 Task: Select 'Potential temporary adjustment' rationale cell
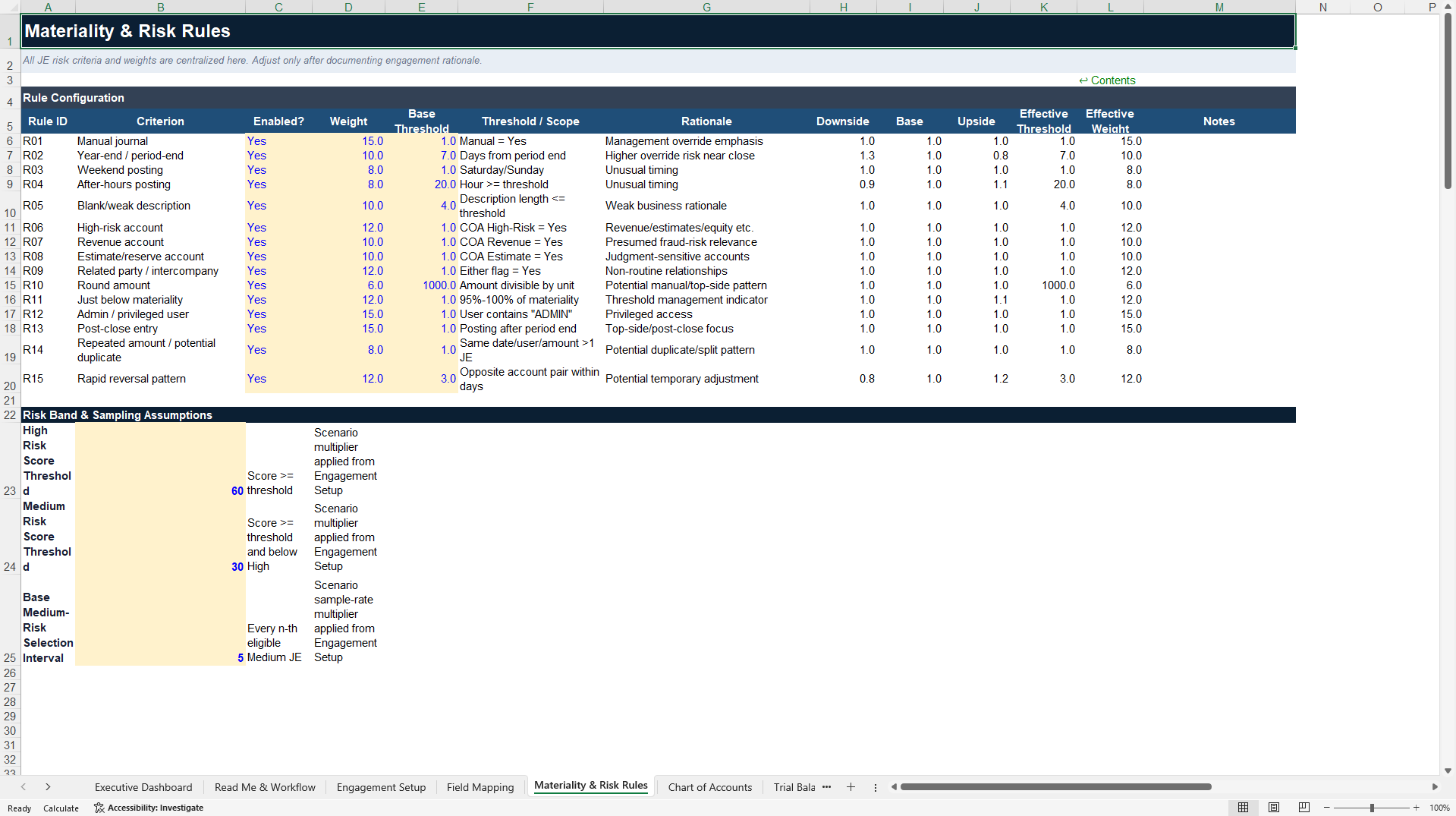tap(706, 379)
